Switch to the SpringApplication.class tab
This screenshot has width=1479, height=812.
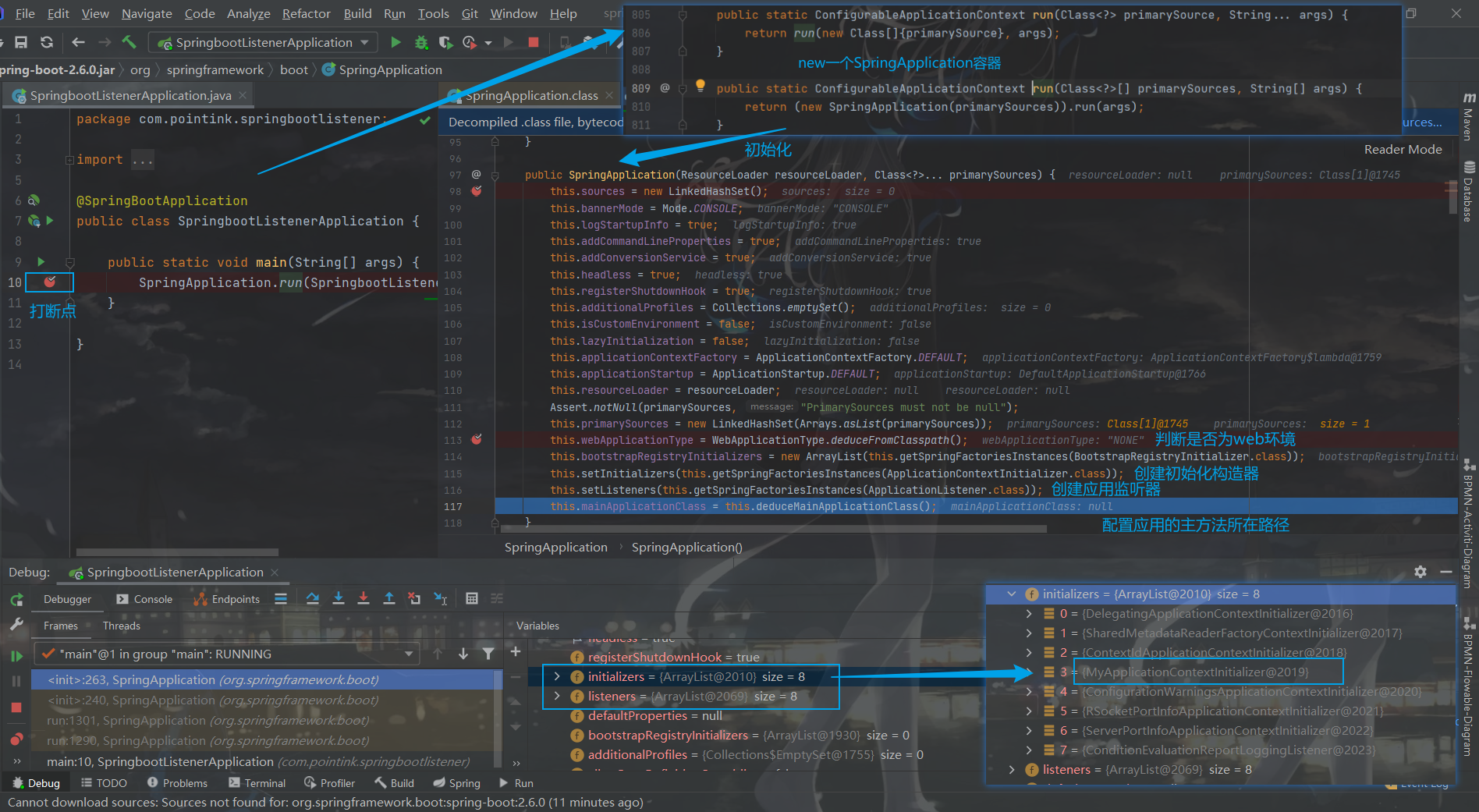point(531,95)
